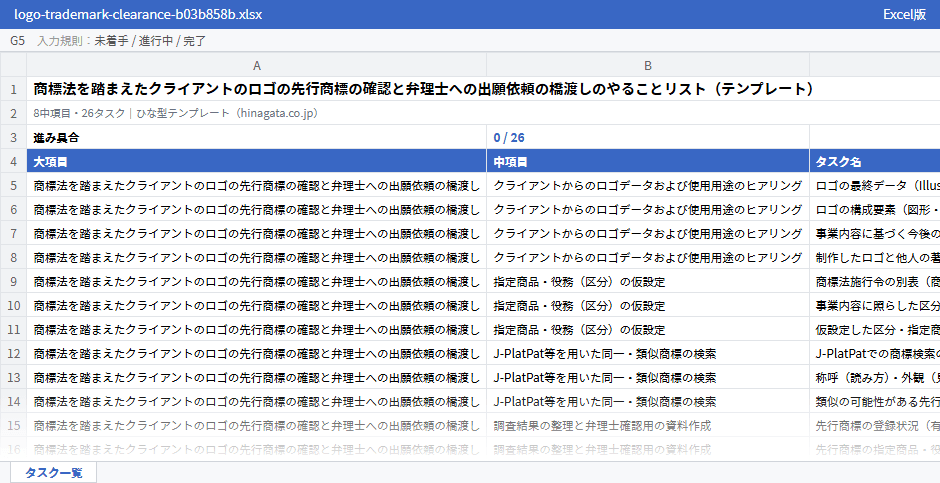Image resolution: width=940 pixels, height=483 pixels.
Task: Select row header 14
Action: (x=13, y=401)
